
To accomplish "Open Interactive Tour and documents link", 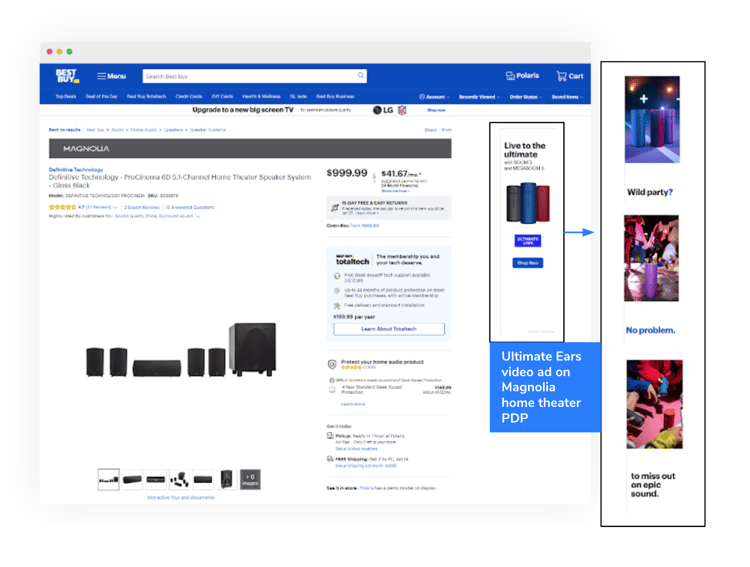I will coord(180,498).
